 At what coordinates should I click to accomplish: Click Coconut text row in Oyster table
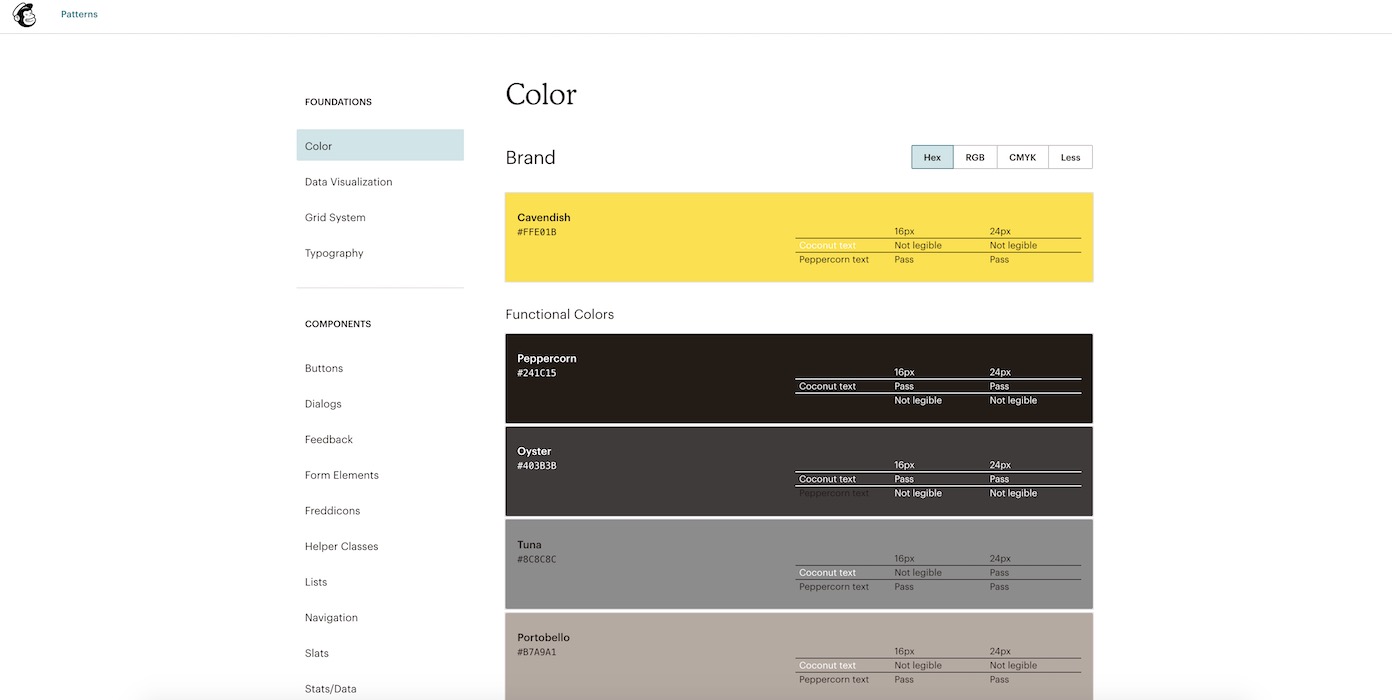pyautogui.click(x=938, y=479)
